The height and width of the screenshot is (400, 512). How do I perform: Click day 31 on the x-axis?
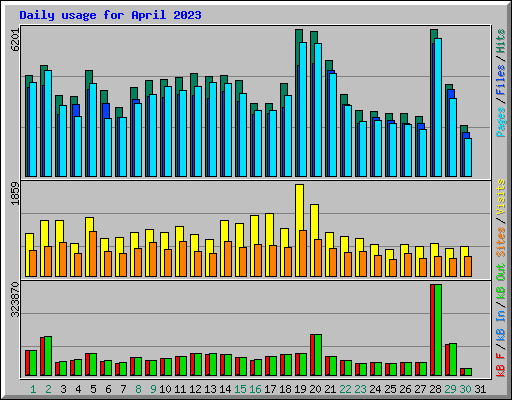pyautogui.click(x=480, y=389)
